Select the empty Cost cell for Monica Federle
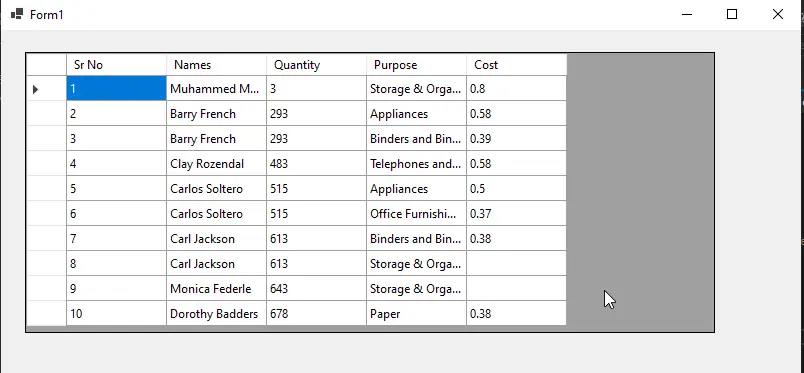Viewport: 804px width, 373px height. [516, 289]
